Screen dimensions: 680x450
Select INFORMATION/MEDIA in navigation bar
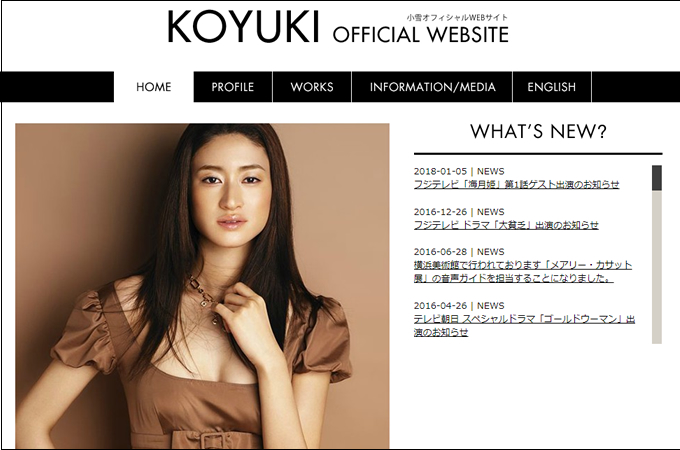click(x=432, y=87)
